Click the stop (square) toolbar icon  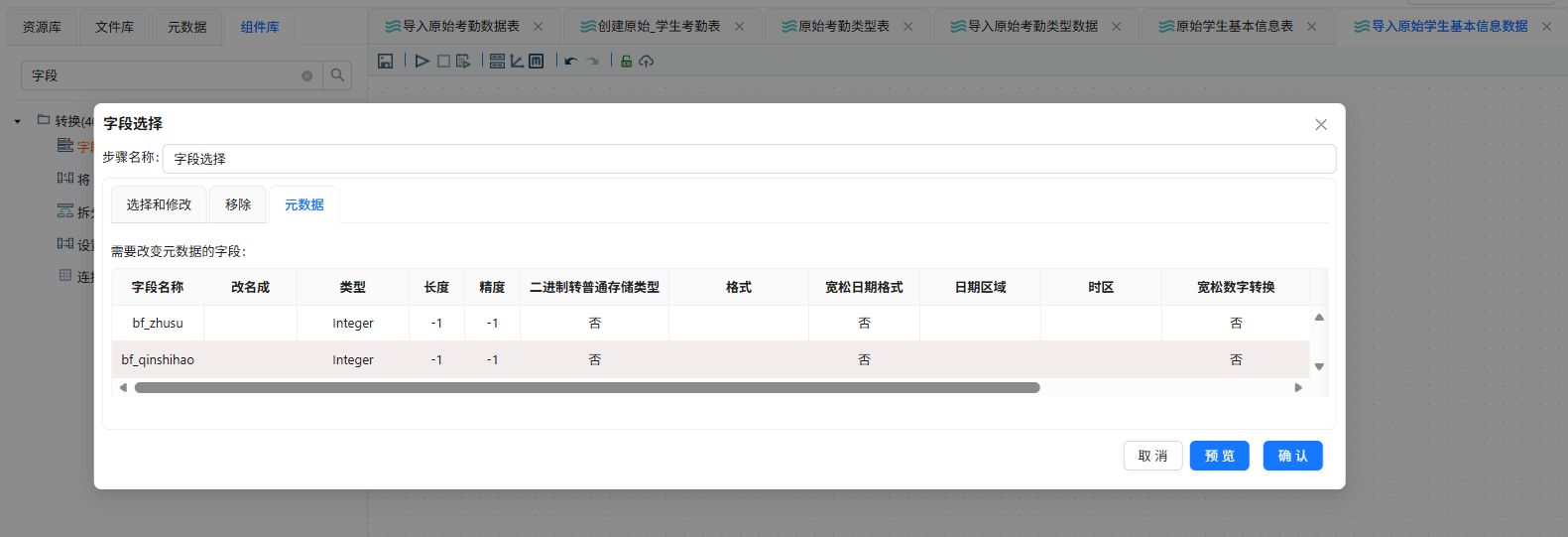(443, 62)
